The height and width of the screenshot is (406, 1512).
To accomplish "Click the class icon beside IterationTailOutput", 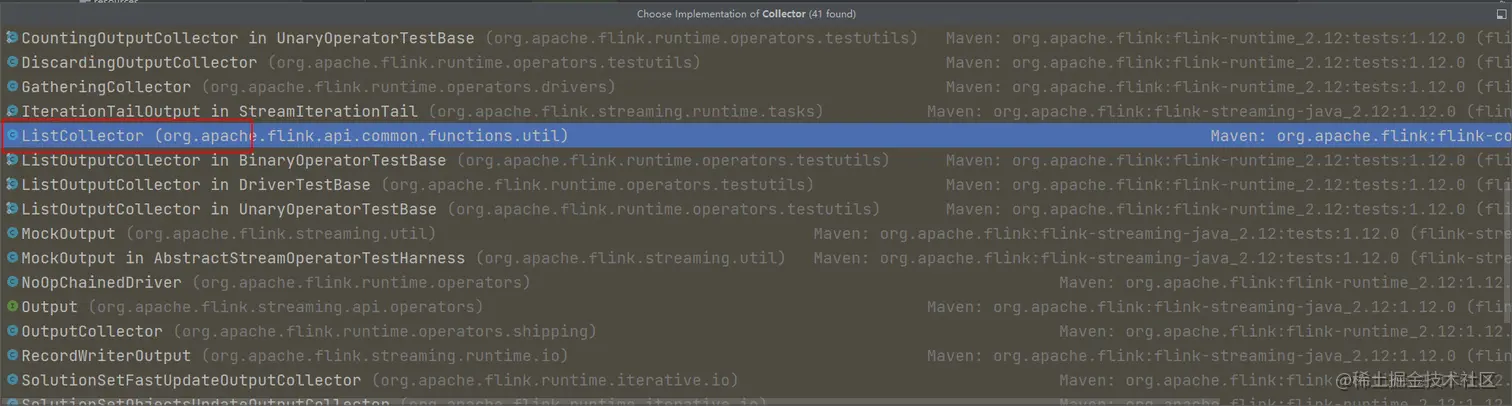I will point(12,111).
